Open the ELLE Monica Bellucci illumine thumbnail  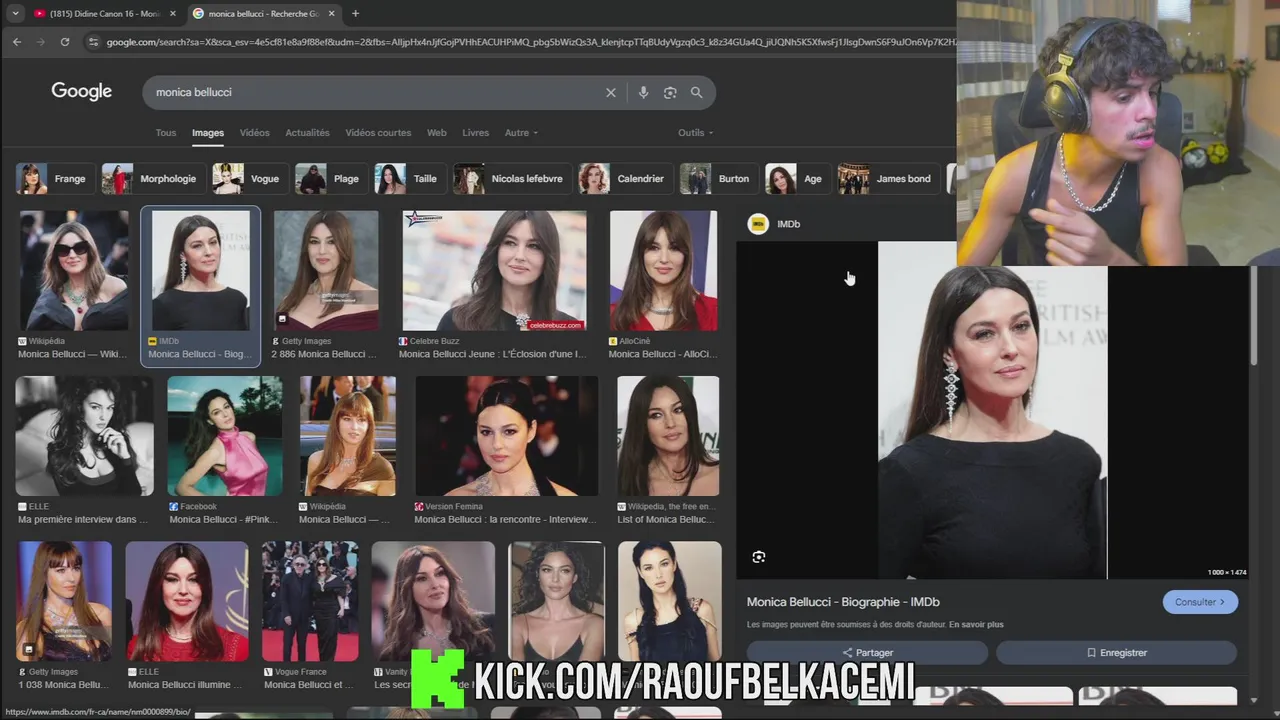click(187, 601)
